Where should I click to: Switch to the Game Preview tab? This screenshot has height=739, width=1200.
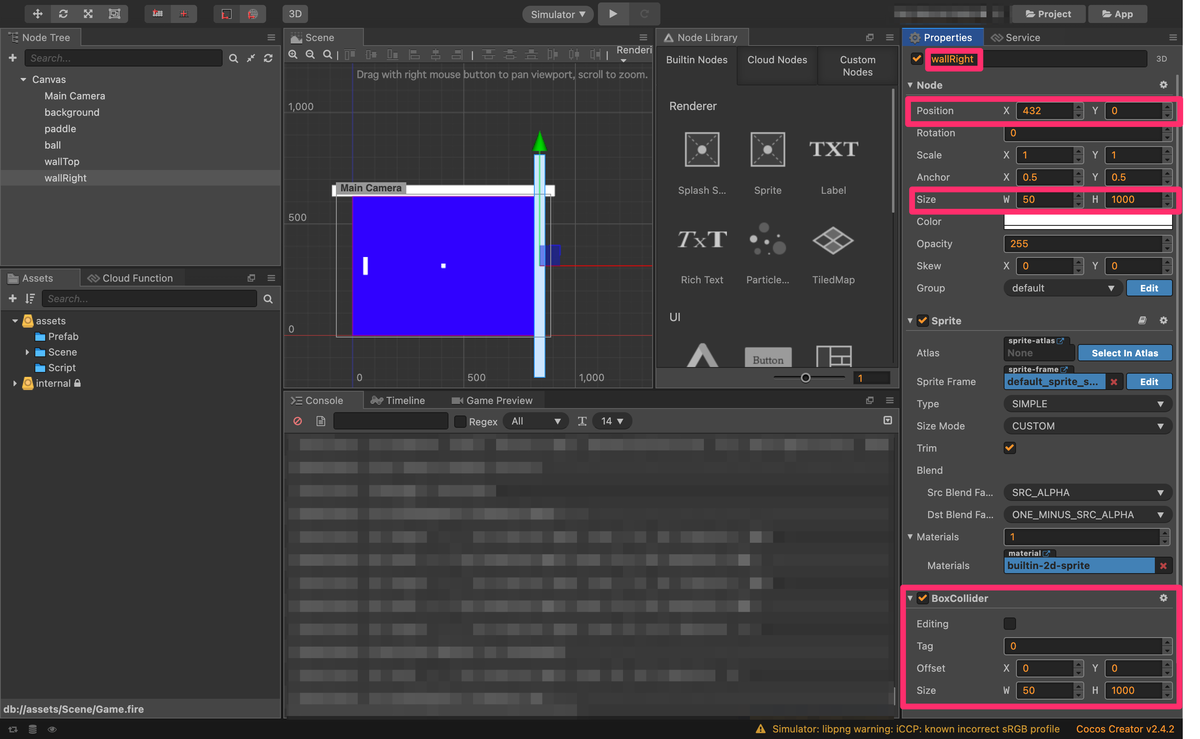[x=492, y=400]
